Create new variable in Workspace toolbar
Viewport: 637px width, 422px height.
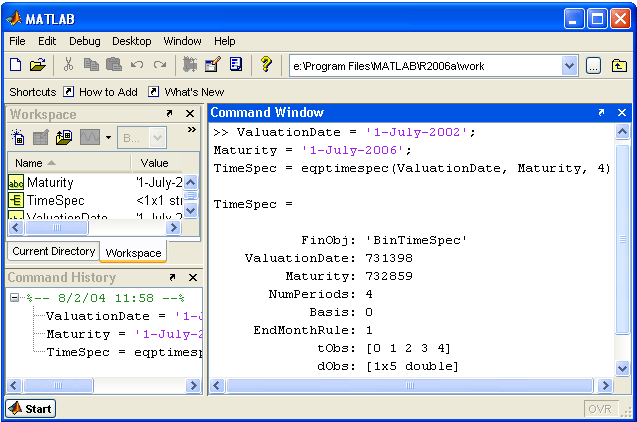[17, 137]
